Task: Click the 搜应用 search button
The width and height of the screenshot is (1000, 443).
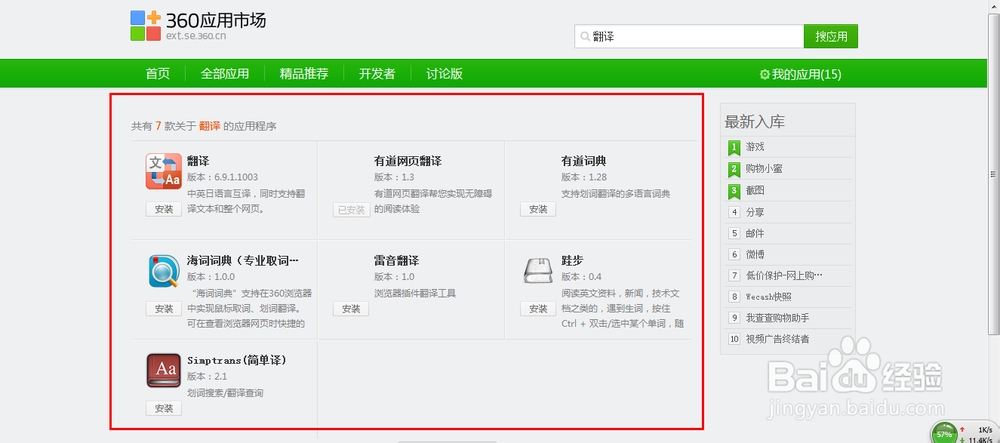Action: tap(831, 36)
